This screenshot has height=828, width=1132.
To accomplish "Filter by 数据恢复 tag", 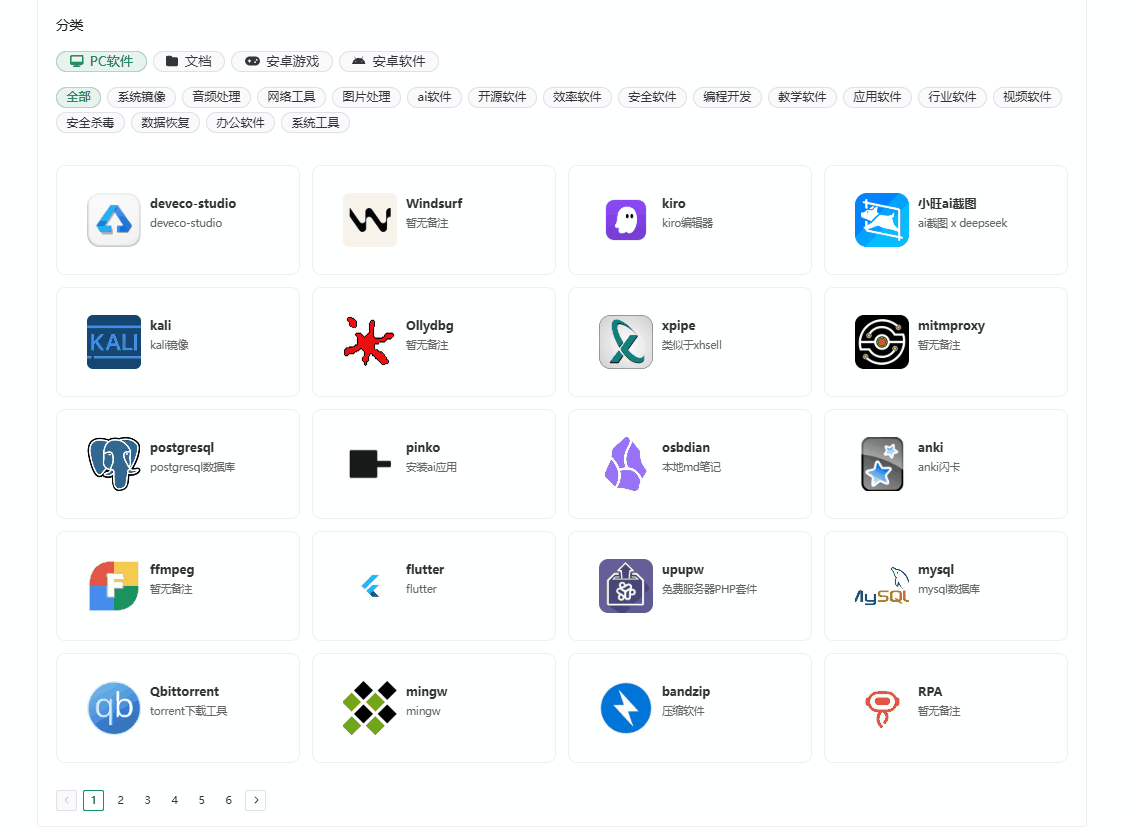I will click(165, 123).
